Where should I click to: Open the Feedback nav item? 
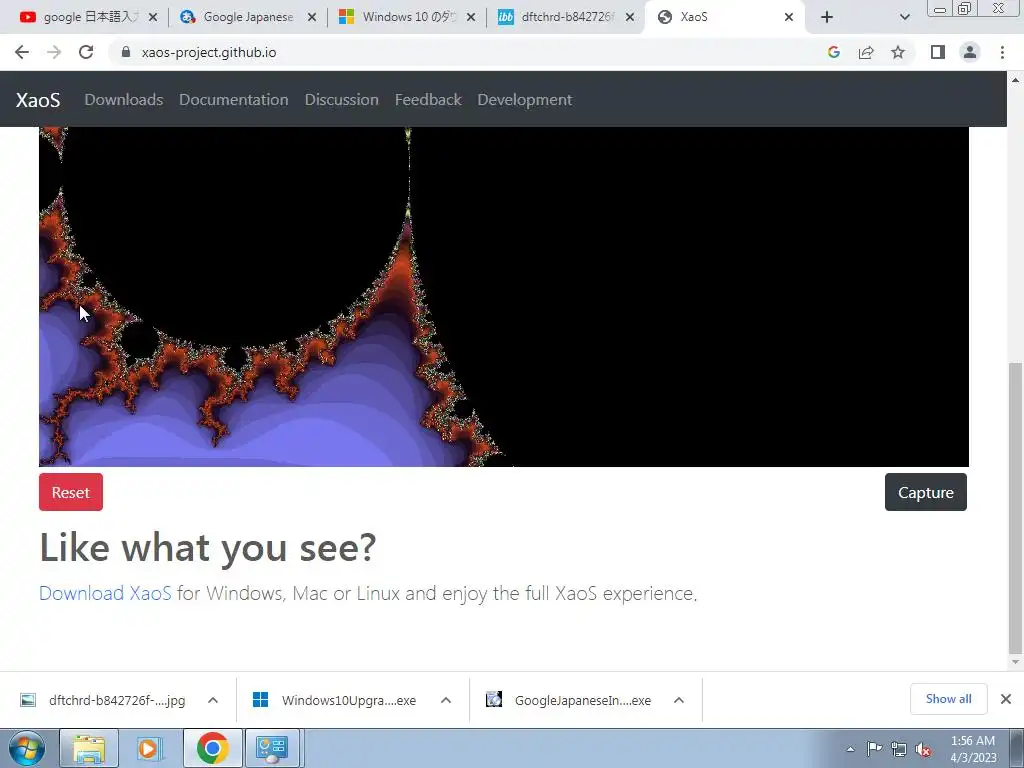(428, 100)
